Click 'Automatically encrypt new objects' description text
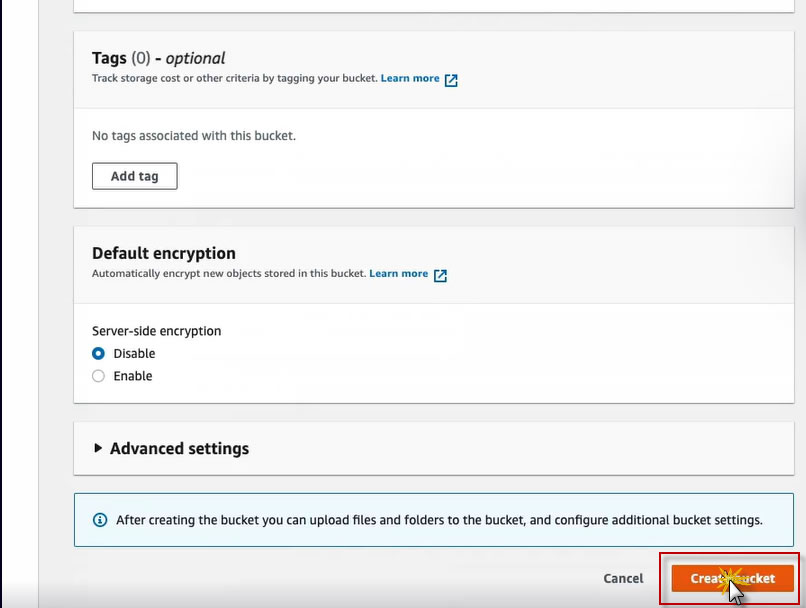Image resolution: width=806 pixels, height=608 pixels. pos(229,273)
